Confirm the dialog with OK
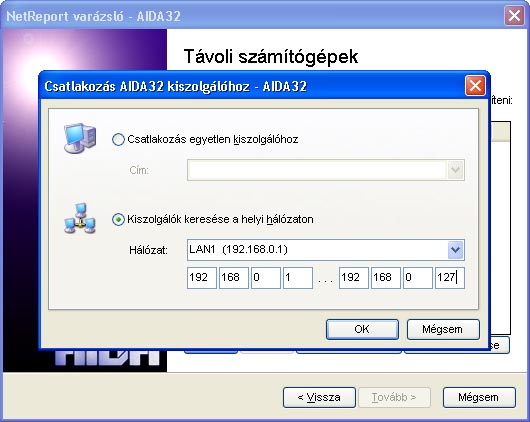 pos(362,329)
